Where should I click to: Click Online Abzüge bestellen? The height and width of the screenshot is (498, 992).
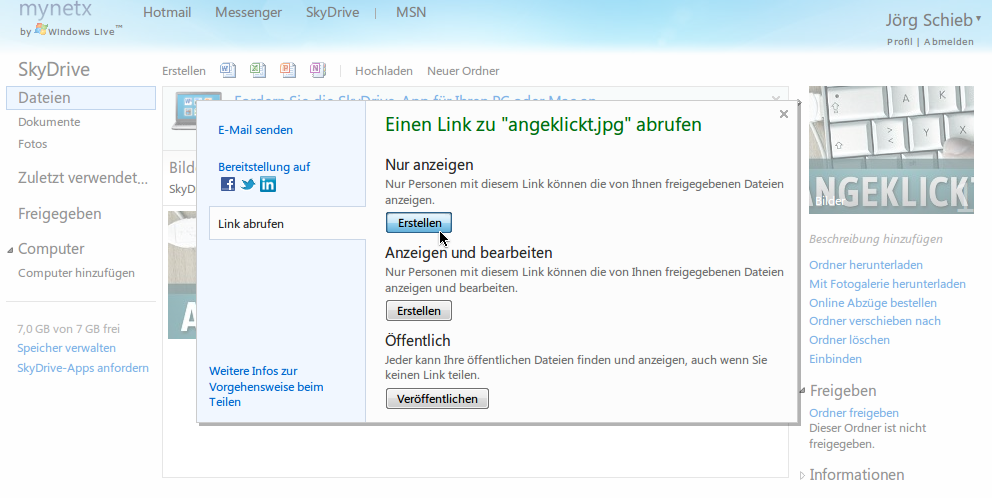(873, 303)
